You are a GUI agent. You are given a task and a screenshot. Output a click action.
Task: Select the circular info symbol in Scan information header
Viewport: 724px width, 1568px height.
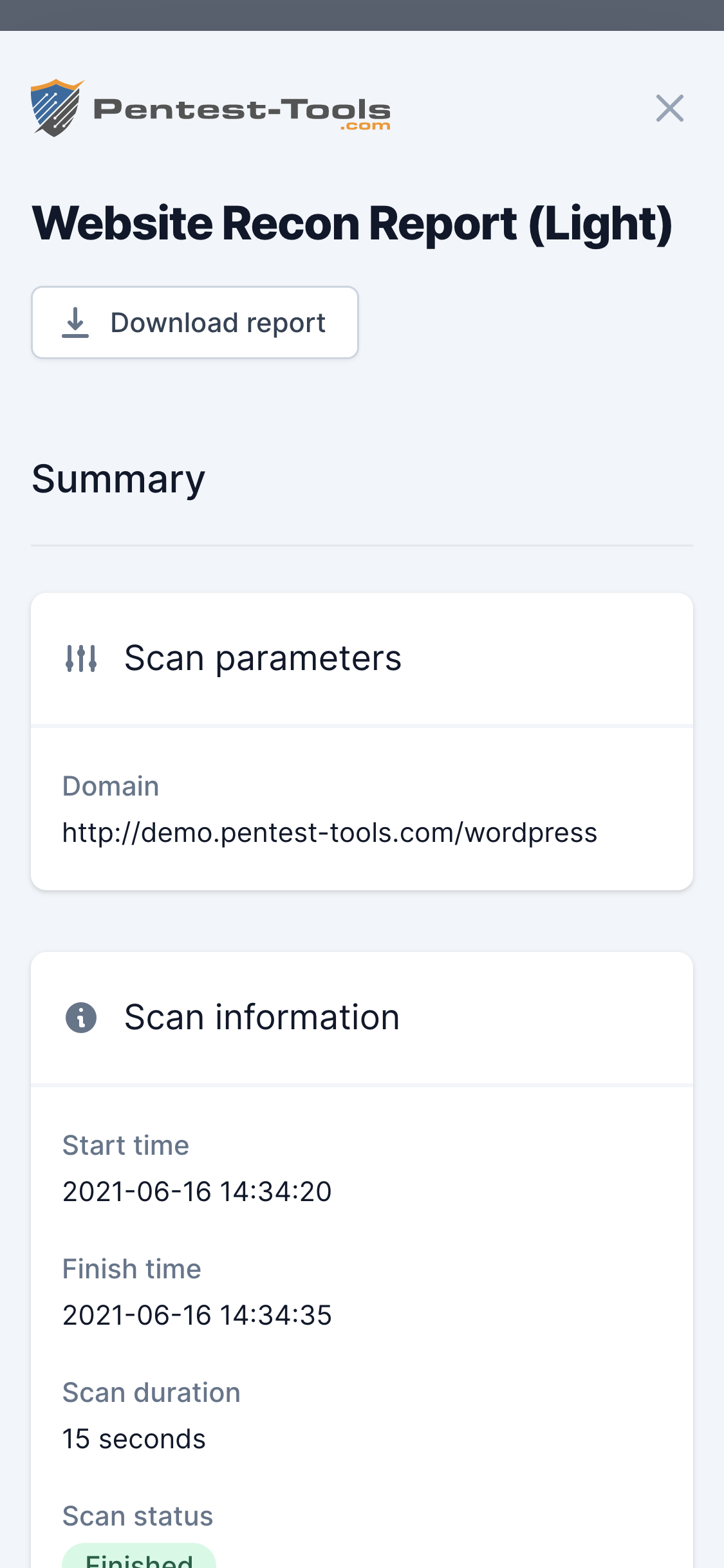[x=80, y=1016]
